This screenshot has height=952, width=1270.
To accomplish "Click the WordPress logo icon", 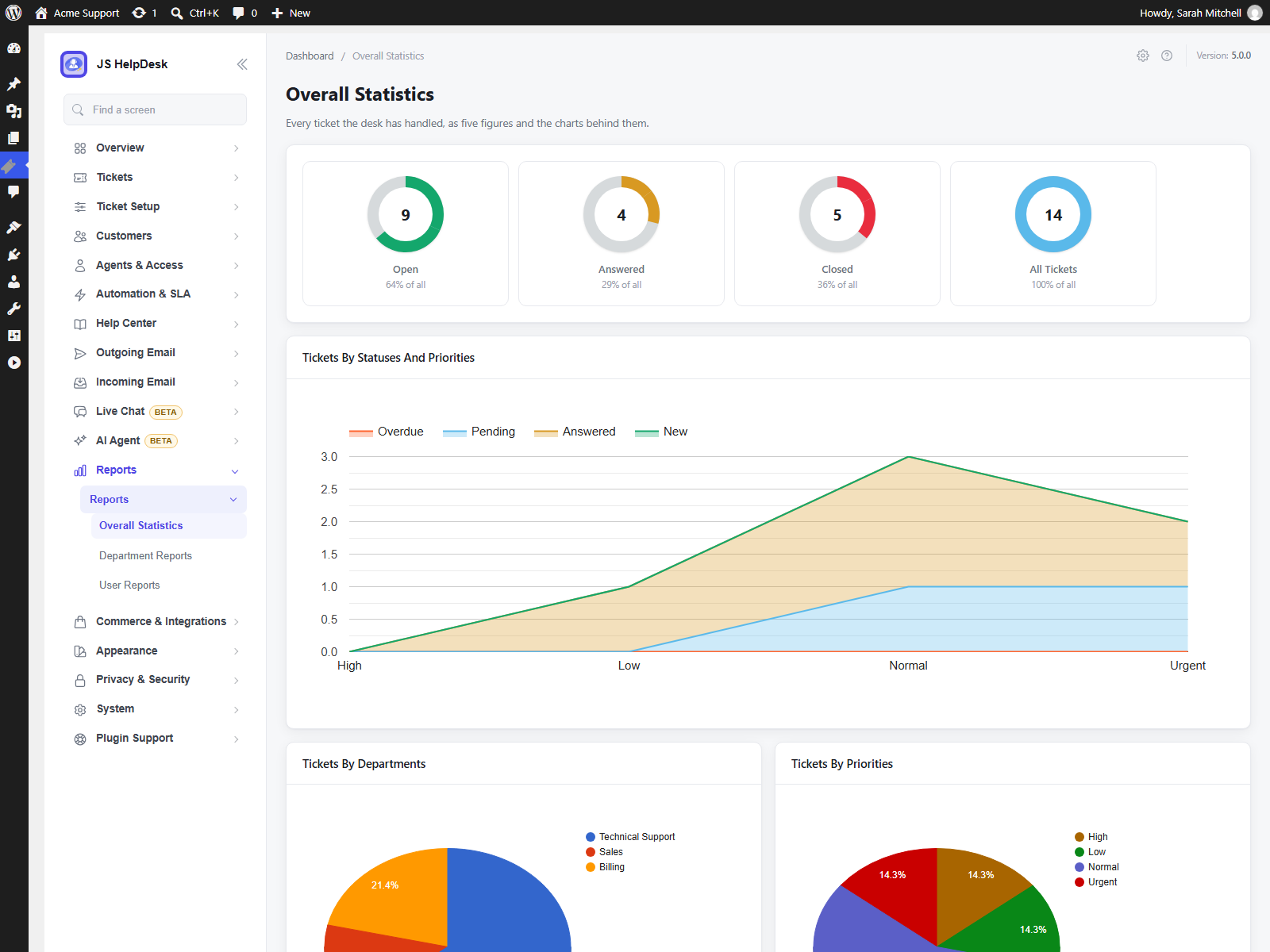I will (13, 13).
